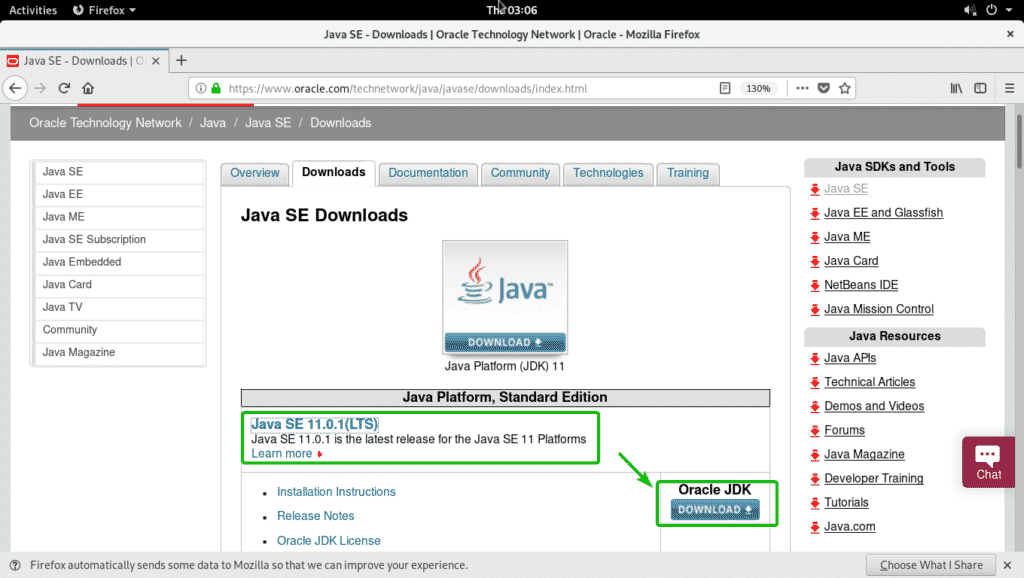Image resolution: width=1024 pixels, height=578 pixels.
Task: Open the page actions menu
Action: [802, 88]
